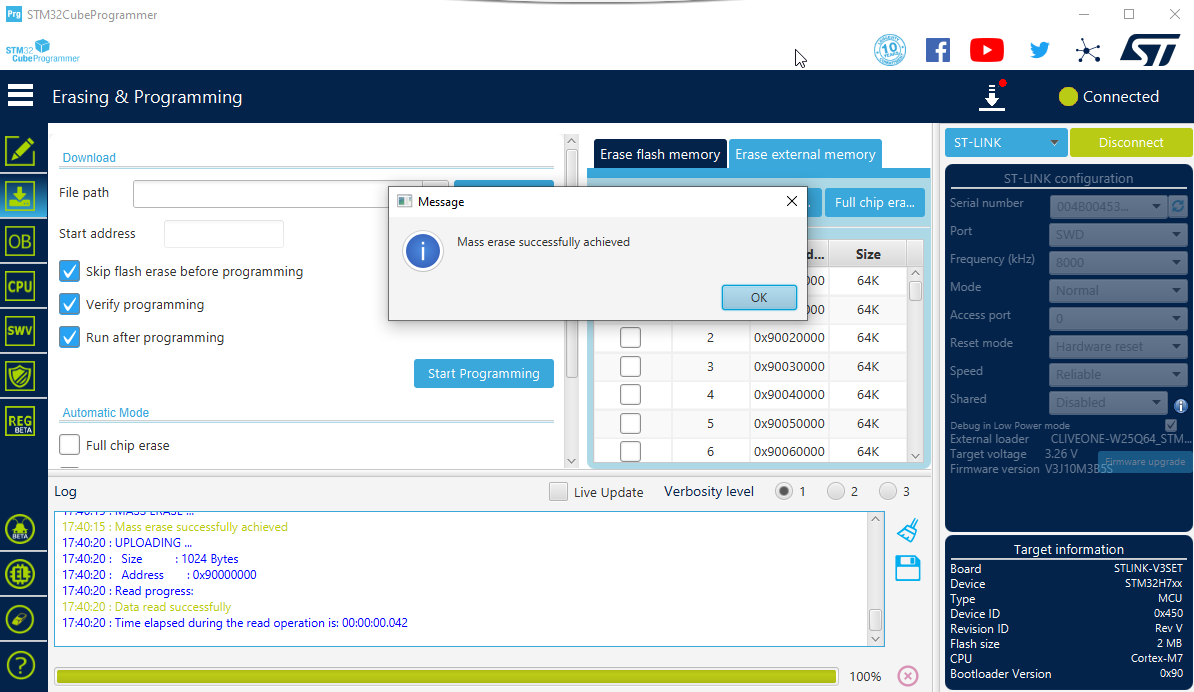Open the CPU core panel
The image size is (1194, 692).
(20, 285)
